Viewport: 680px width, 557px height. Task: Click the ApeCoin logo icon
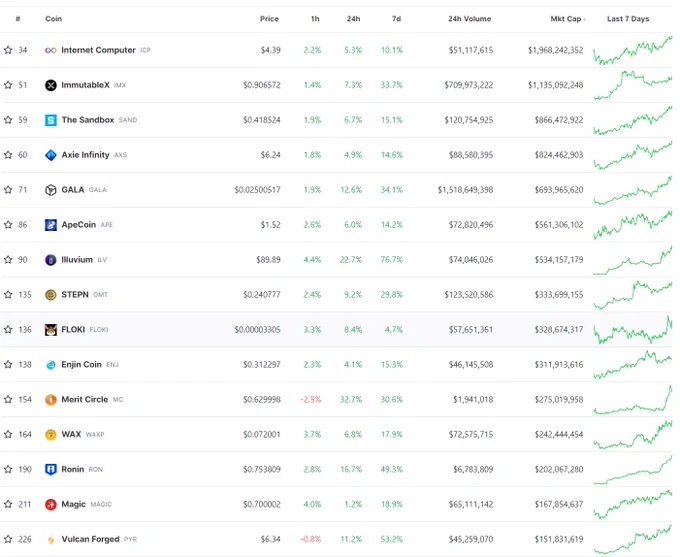[x=51, y=225]
